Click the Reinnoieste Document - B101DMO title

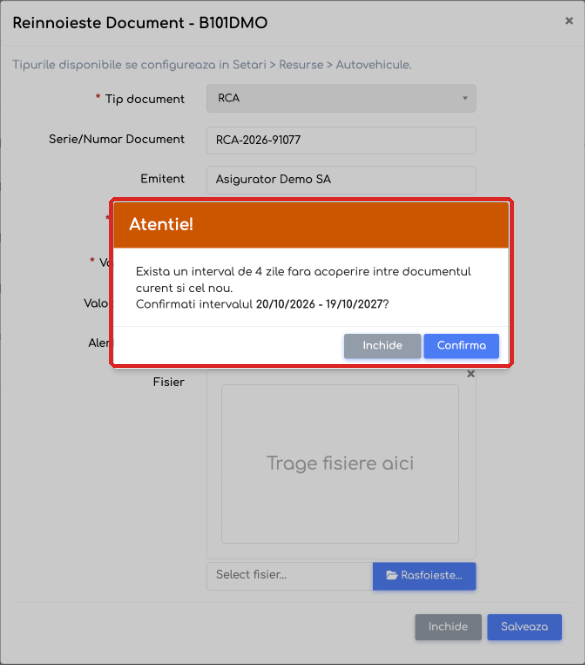[x=140, y=22]
